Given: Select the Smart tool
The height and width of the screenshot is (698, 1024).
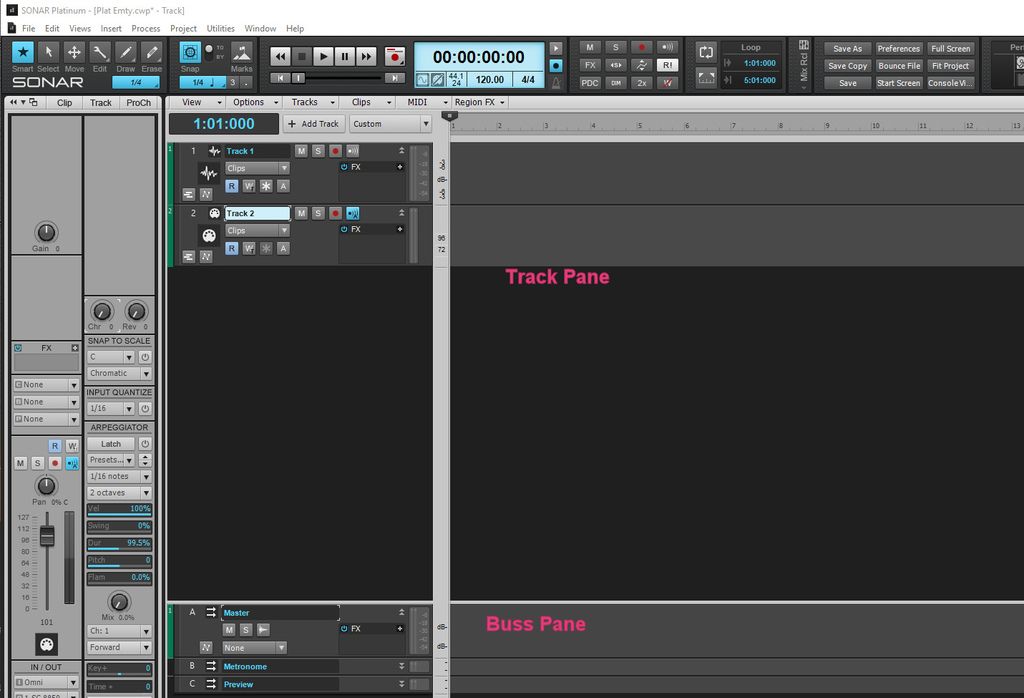Looking at the screenshot, I should (22, 53).
